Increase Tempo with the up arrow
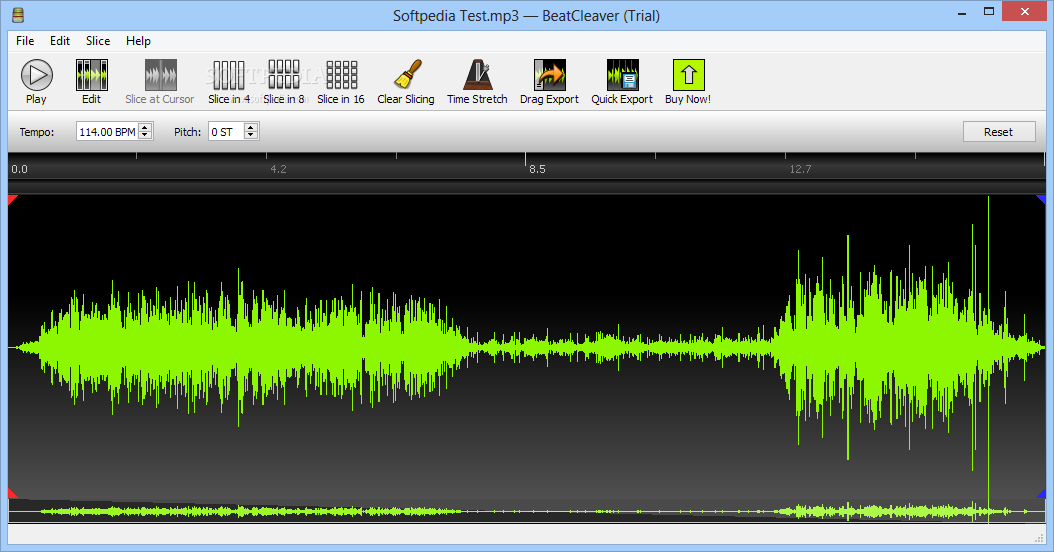1054x552 pixels. click(145, 127)
